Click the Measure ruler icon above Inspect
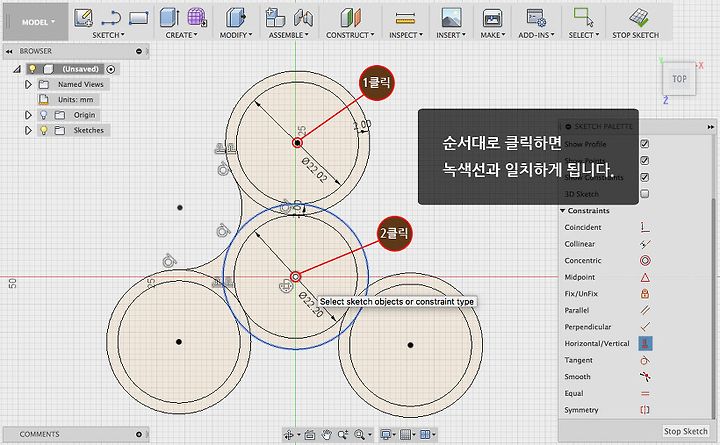 [x=405, y=18]
